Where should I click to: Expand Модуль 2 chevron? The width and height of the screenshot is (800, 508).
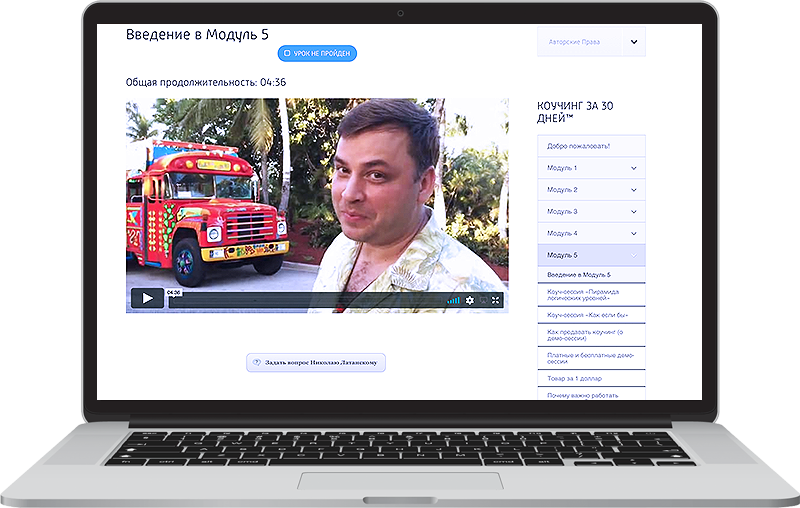tap(634, 190)
